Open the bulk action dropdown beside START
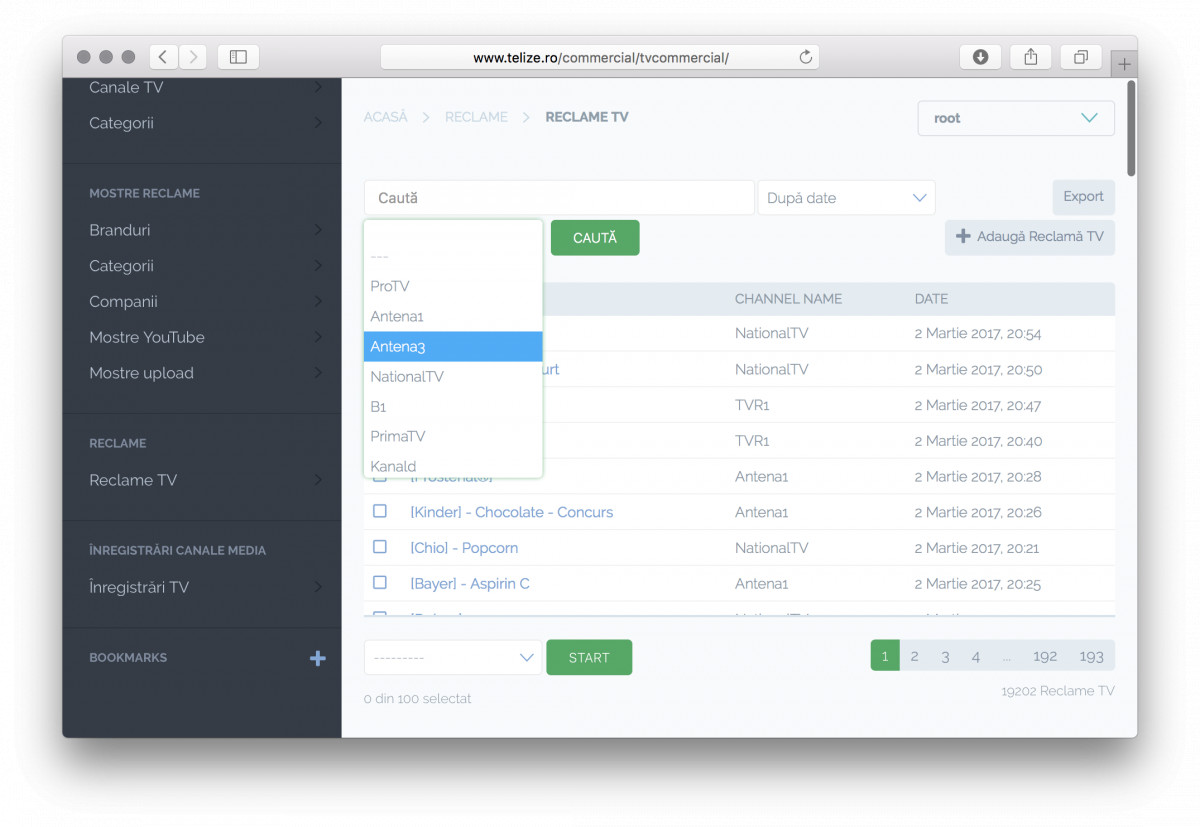1200x827 pixels. point(453,657)
